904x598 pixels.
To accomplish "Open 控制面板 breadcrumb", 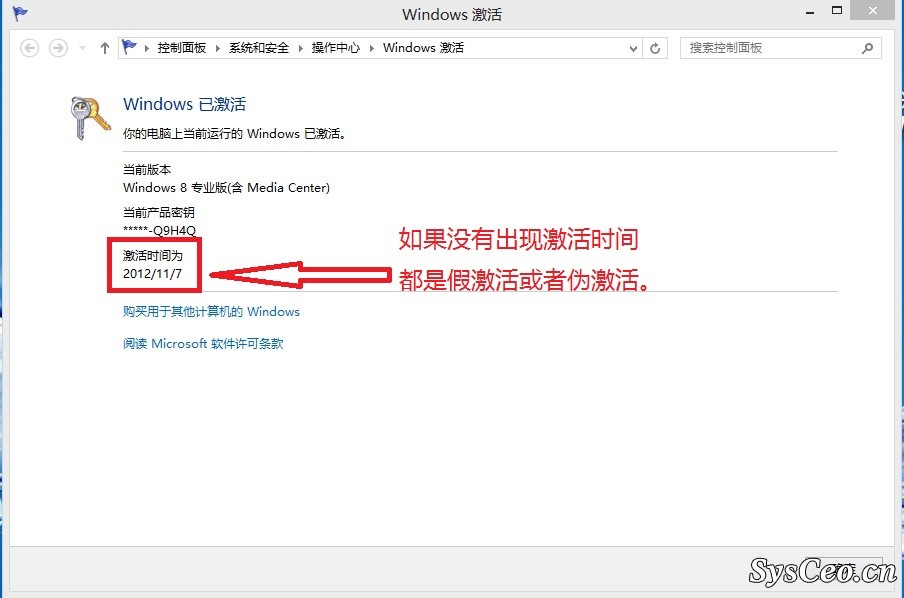I will click(182, 48).
